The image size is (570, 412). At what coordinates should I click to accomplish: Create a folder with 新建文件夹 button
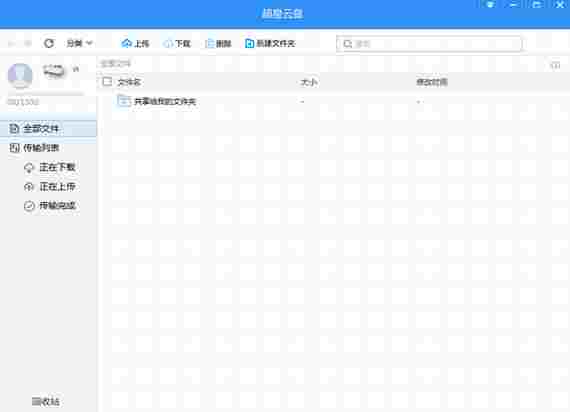tap(270, 44)
